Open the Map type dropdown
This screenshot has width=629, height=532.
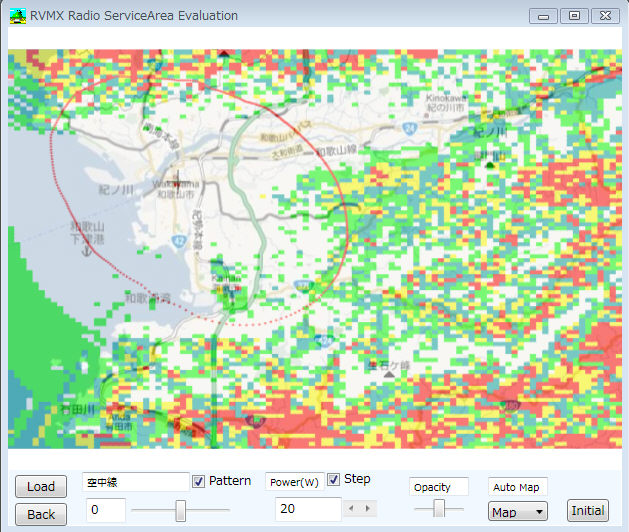pyautogui.click(x=517, y=511)
